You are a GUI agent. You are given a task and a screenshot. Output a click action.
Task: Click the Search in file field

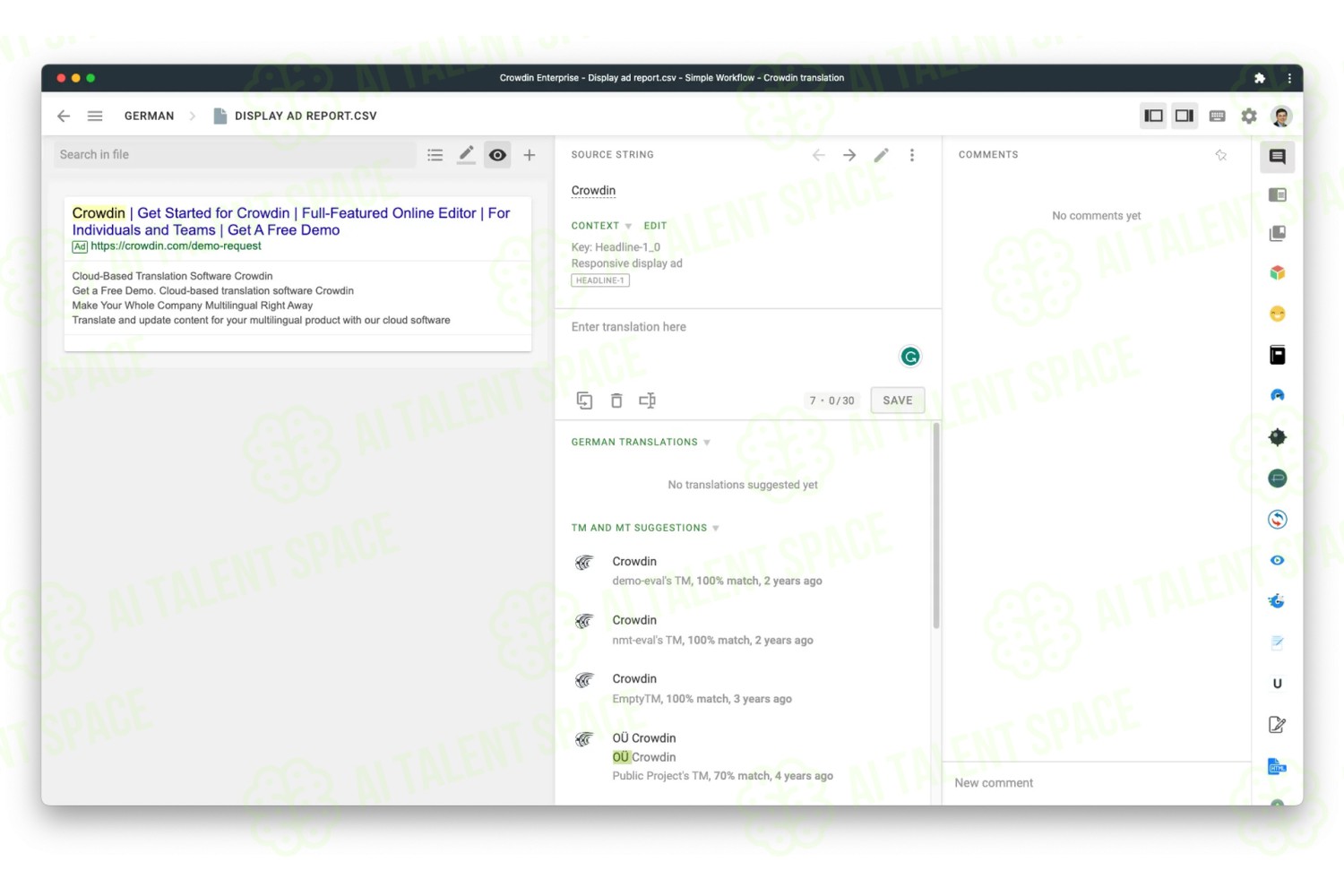(235, 154)
